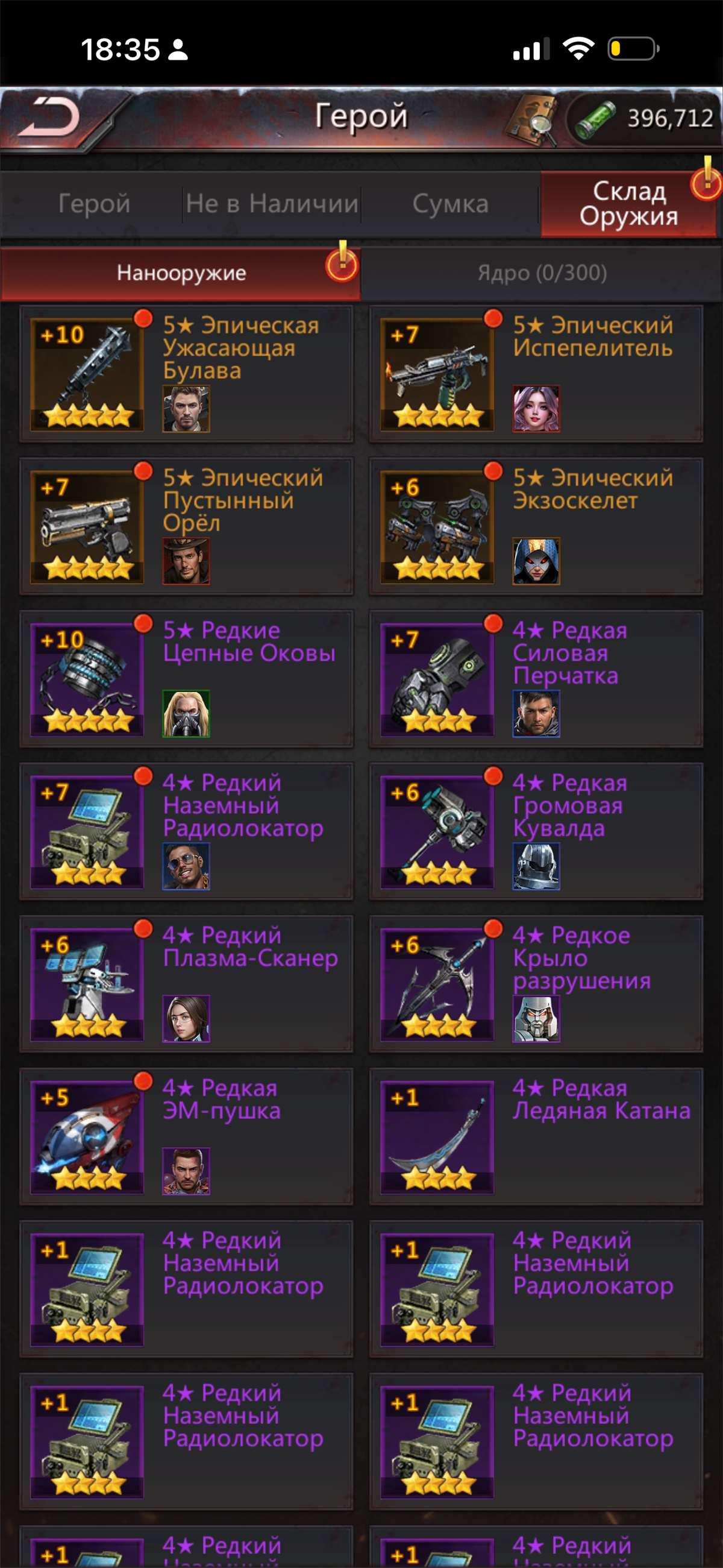Select the Ядро (0/300) tab
The width and height of the screenshot is (723, 1568).
click(x=542, y=272)
